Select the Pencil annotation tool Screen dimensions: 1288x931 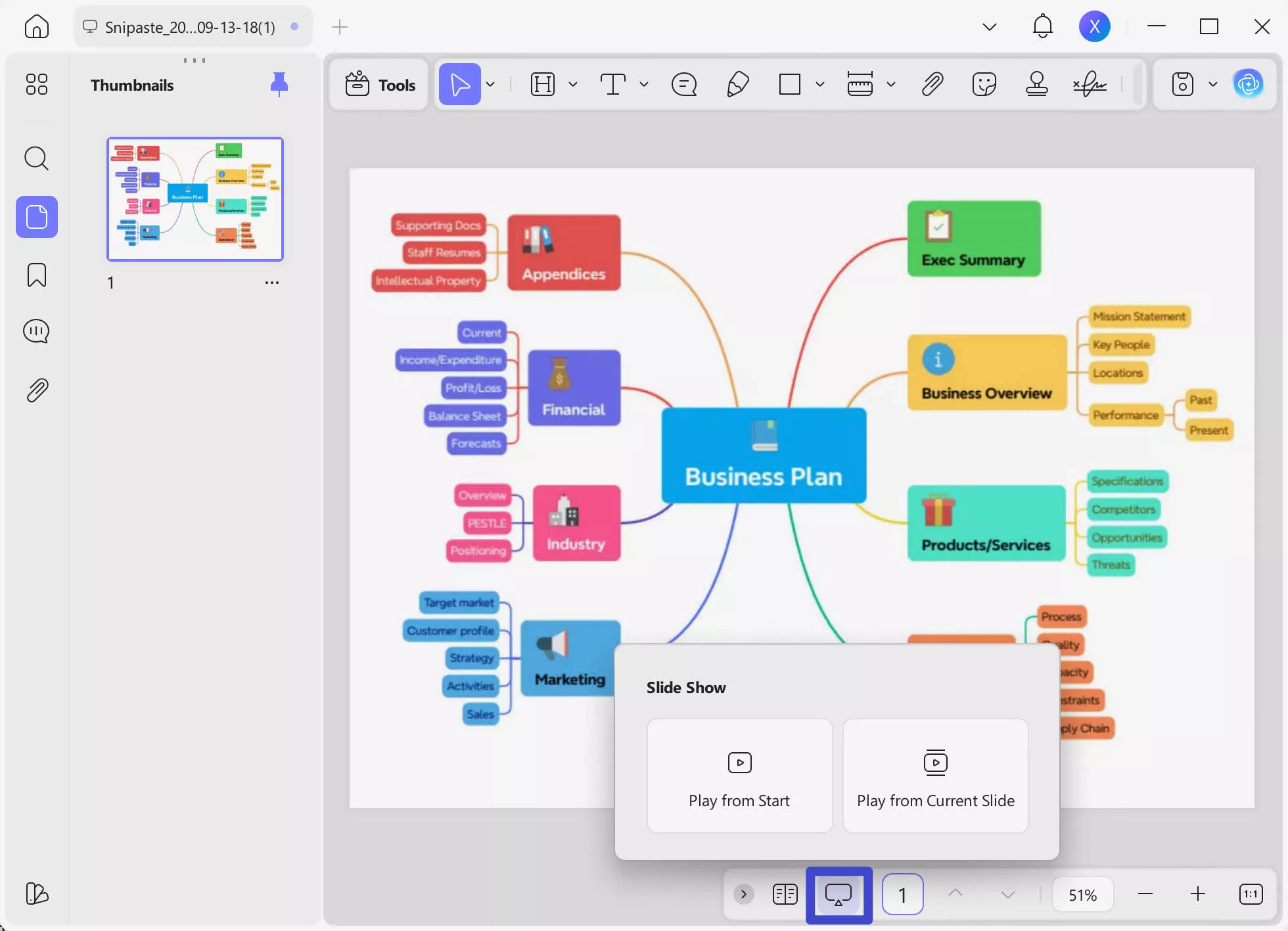[x=738, y=84]
